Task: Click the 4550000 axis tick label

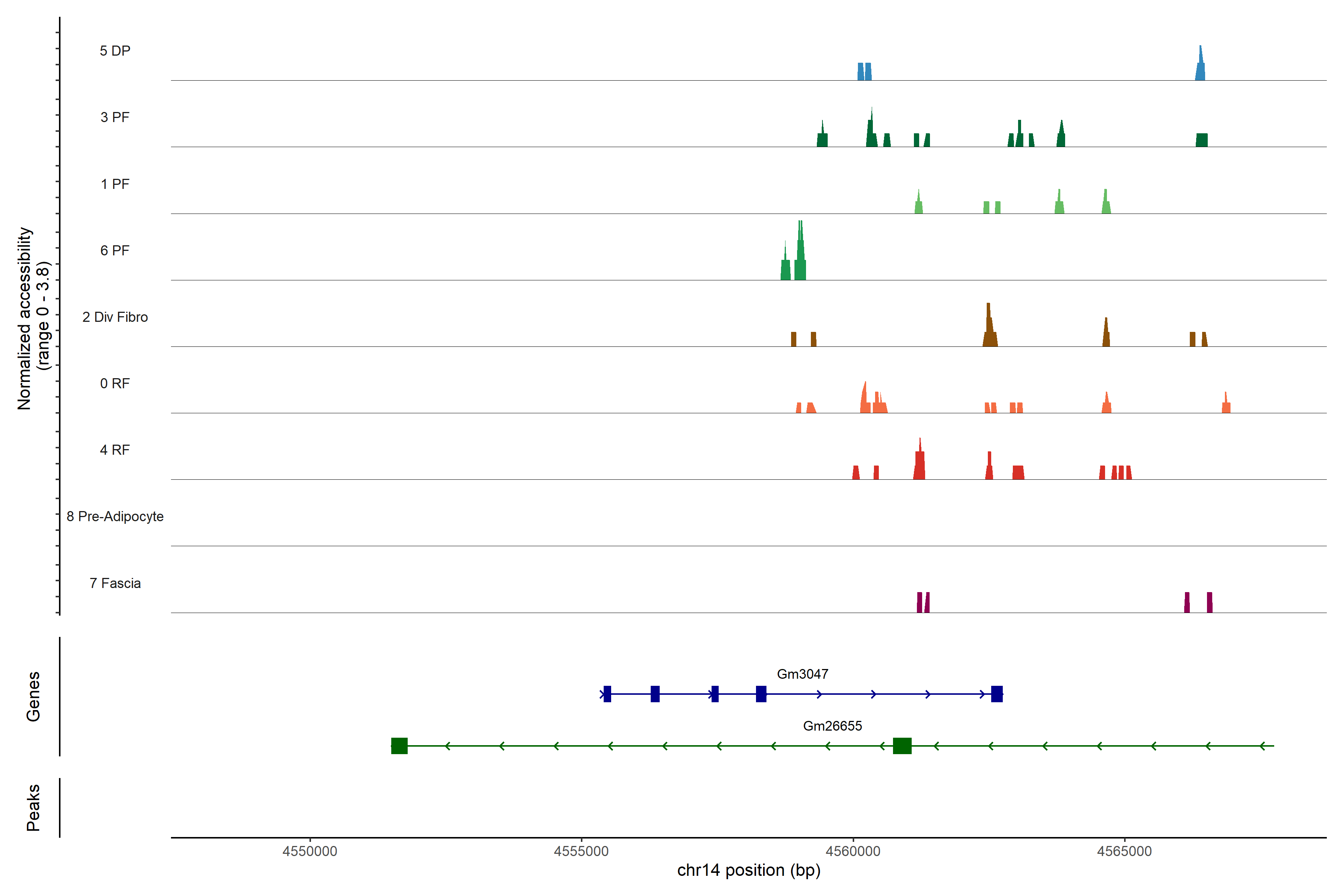Action: point(310,852)
